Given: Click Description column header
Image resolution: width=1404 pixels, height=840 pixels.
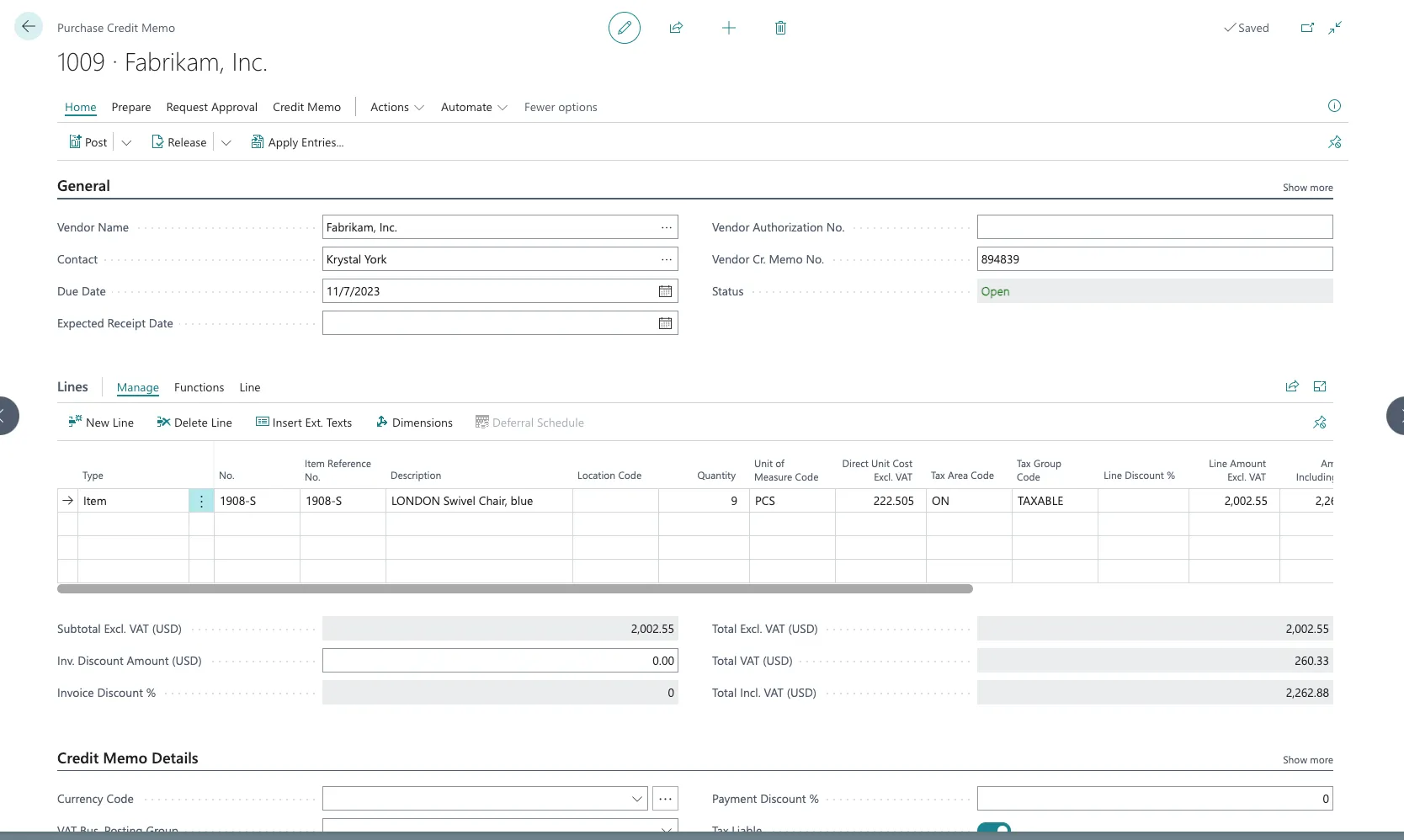Looking at the screenshot, I should click(x=416, y=476).
